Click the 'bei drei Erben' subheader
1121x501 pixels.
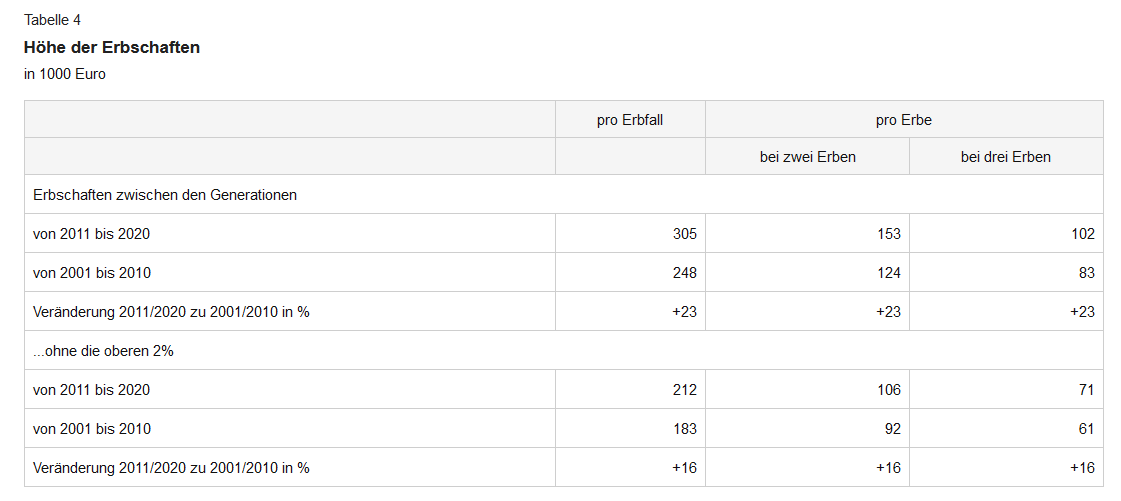(1005, 157)
